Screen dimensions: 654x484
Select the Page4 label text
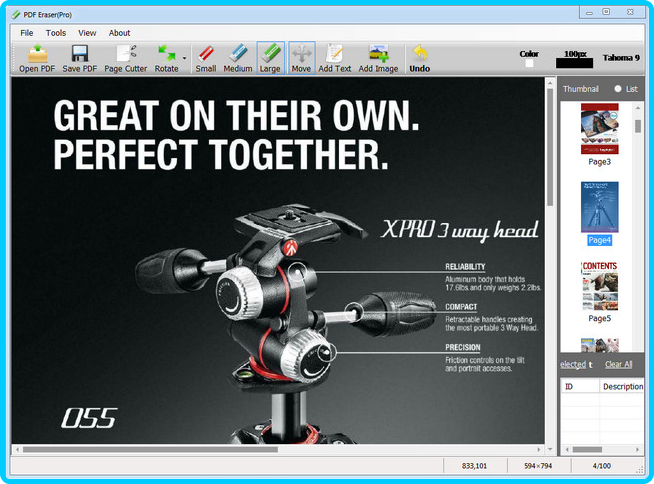click(x=599, y=240)
